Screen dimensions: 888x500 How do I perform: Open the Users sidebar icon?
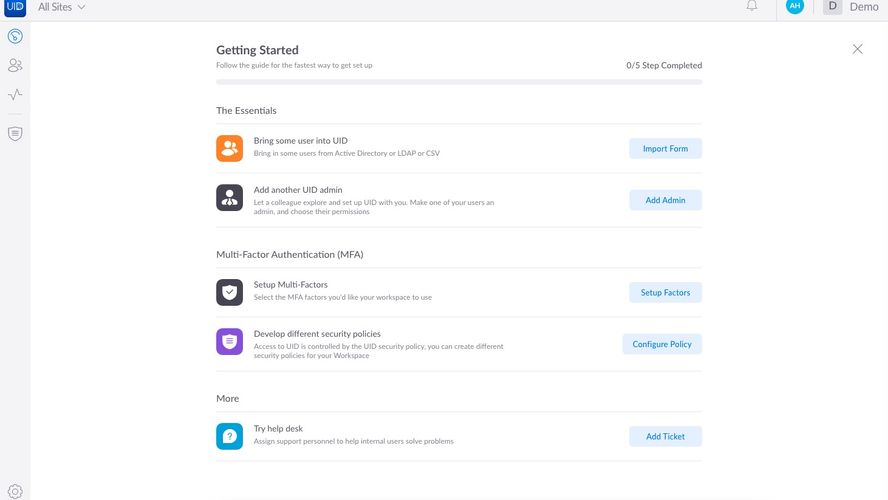(x=15, y=66)
